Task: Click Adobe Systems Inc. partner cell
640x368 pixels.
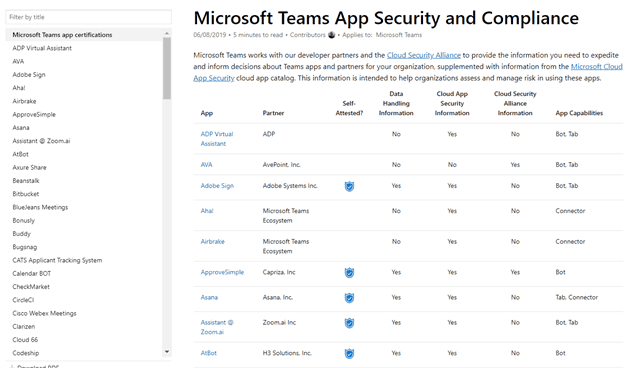Action: (290, 186)
